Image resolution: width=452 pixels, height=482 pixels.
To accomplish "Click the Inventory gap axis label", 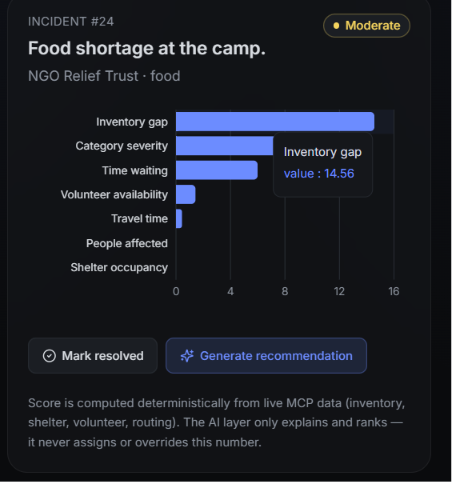I will coord(132,122).
